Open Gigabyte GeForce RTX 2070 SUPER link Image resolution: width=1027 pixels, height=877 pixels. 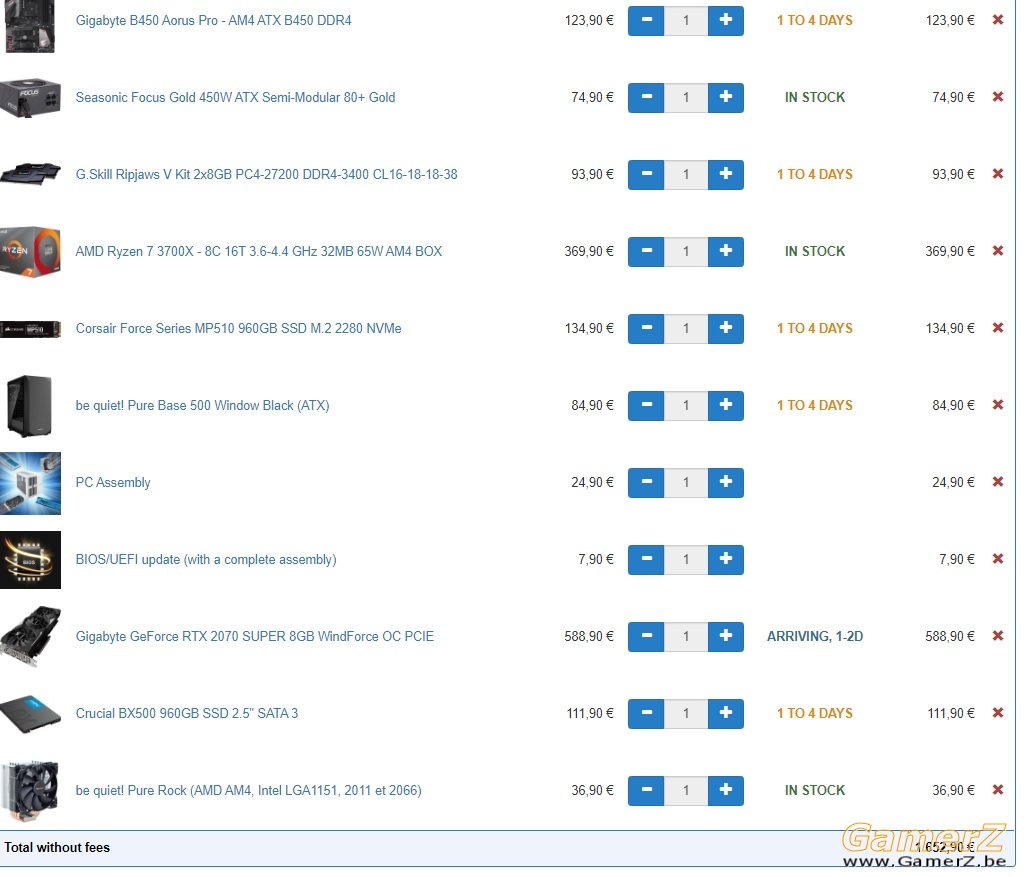(255, 636)
